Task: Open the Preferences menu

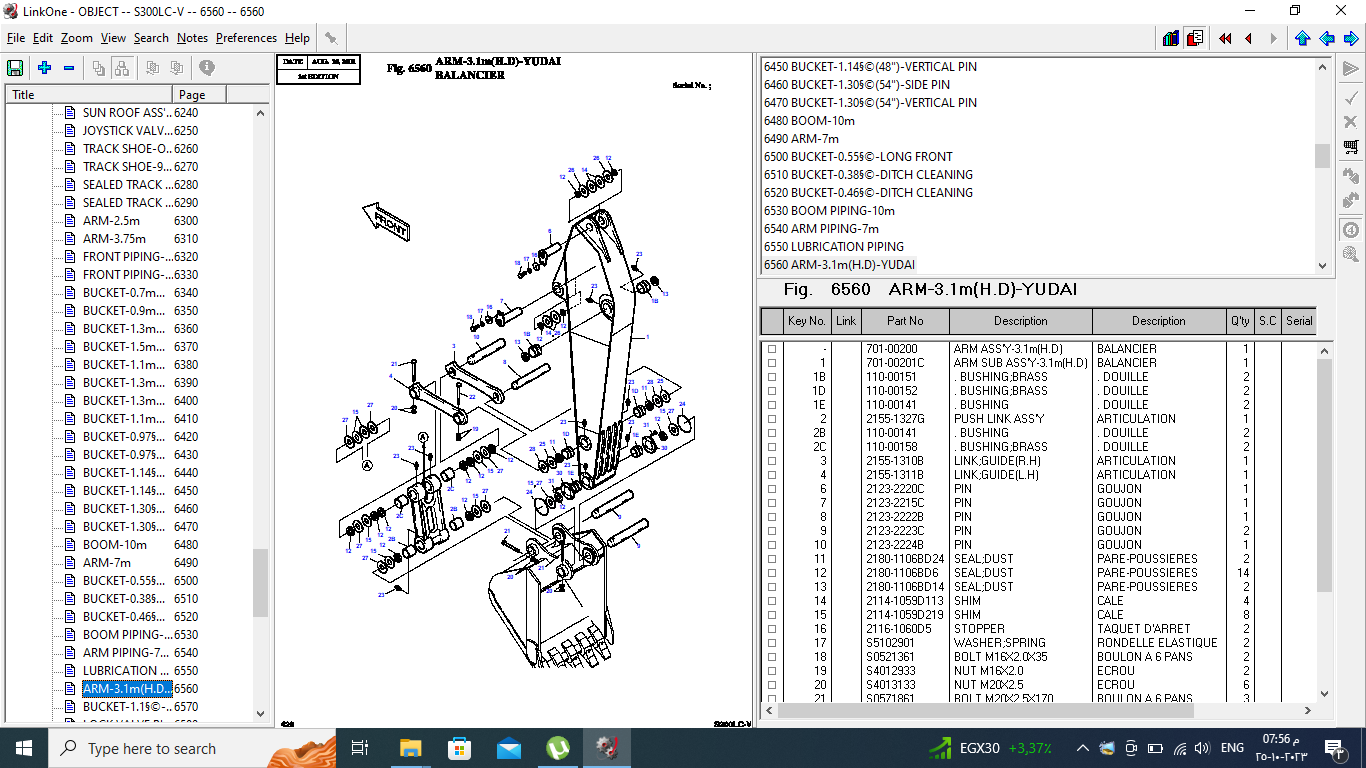Action: click(x=246, y=38)
